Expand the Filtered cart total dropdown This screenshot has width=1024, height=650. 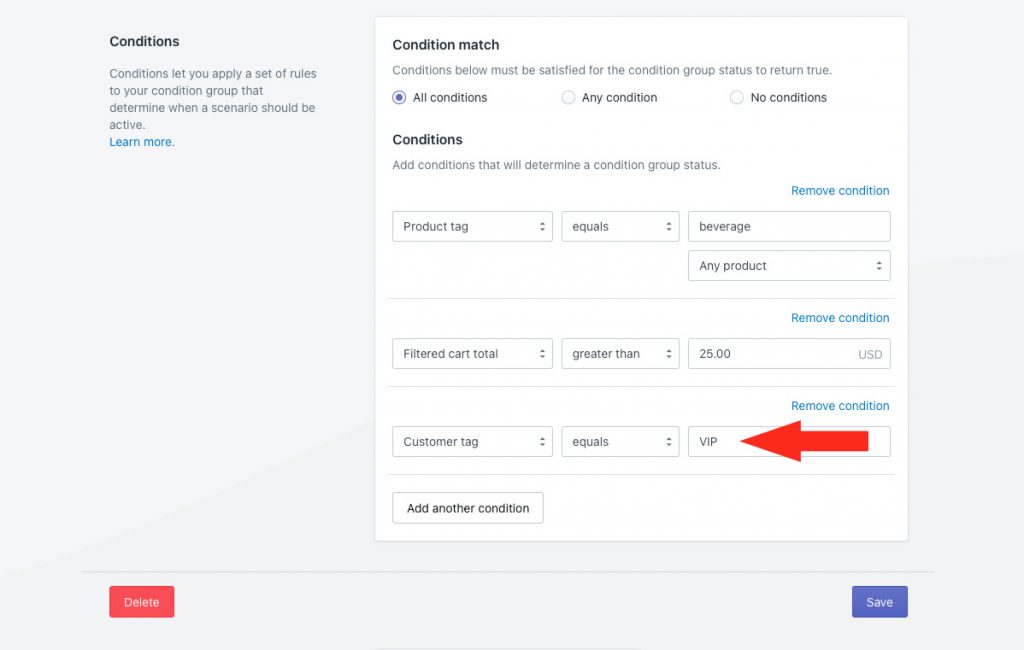[x=472, y=353]
